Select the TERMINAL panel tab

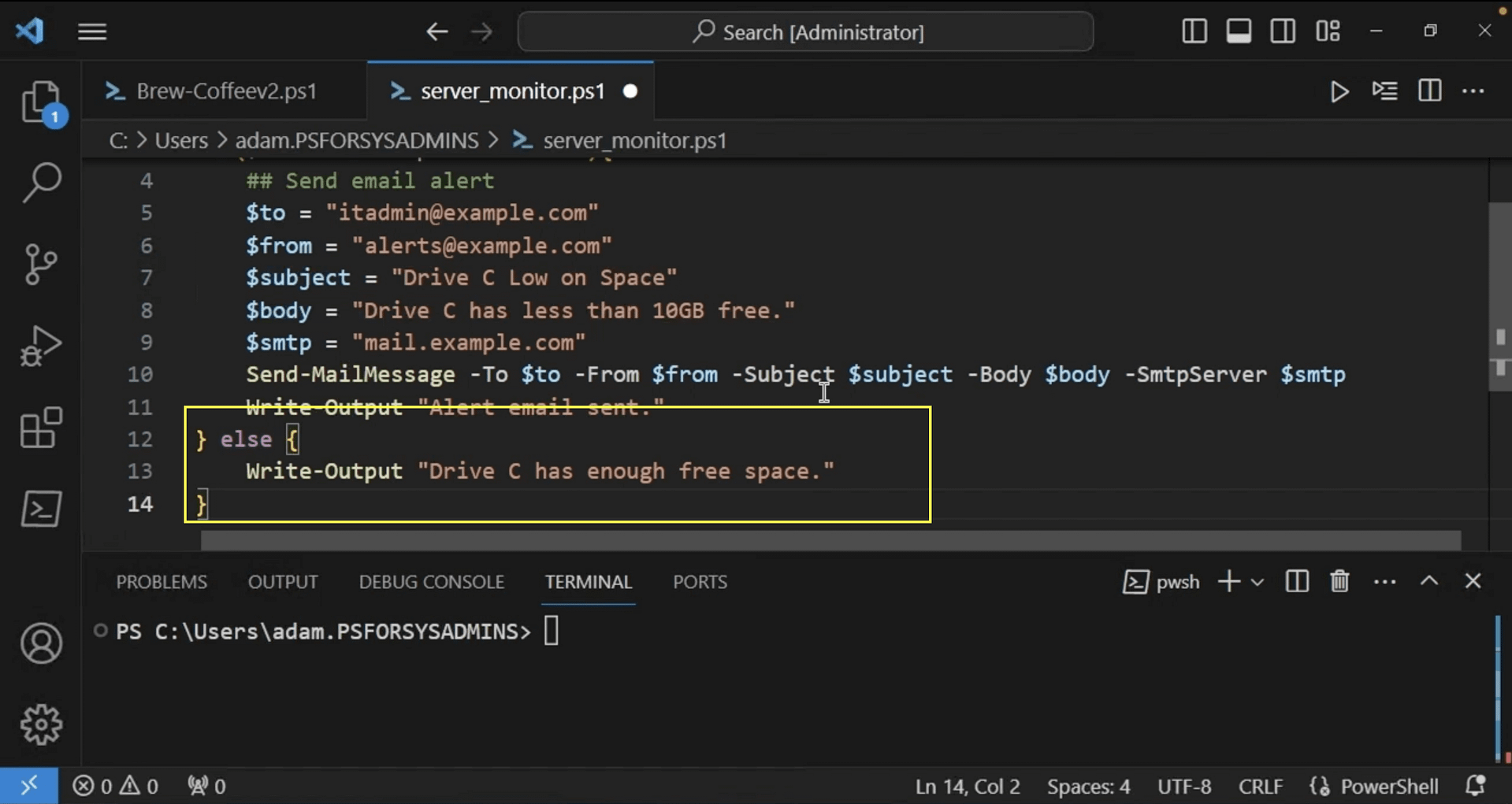pos(589,582)
